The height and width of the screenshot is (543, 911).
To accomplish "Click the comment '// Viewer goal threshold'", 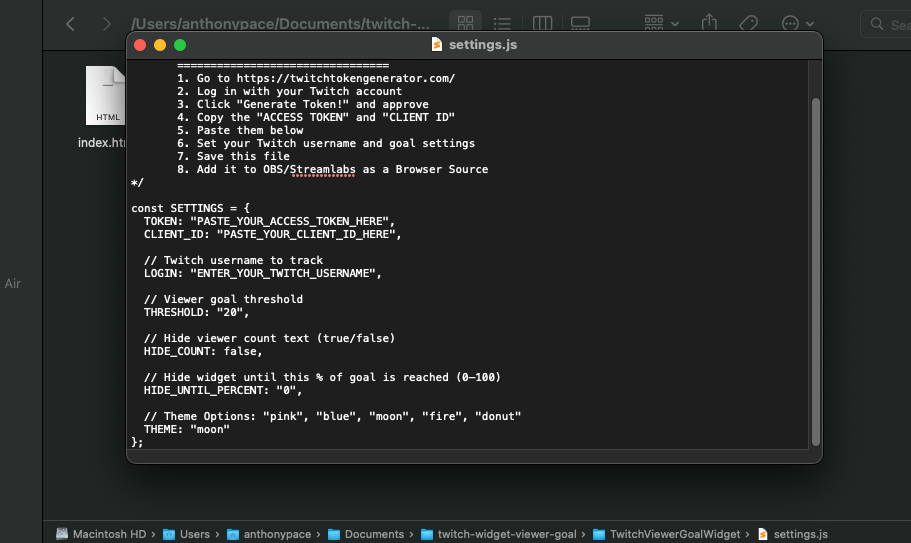I will tap(224, 300).
